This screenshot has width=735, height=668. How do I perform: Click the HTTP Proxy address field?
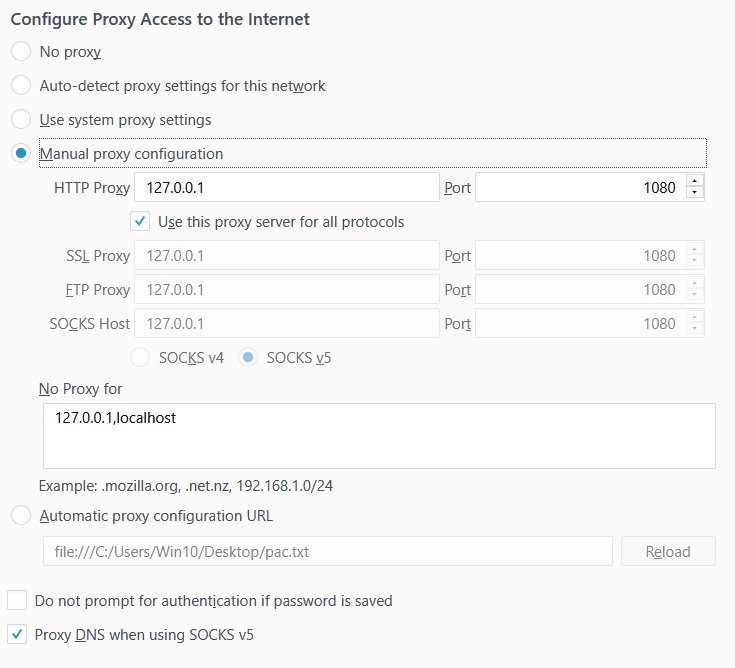287,188
